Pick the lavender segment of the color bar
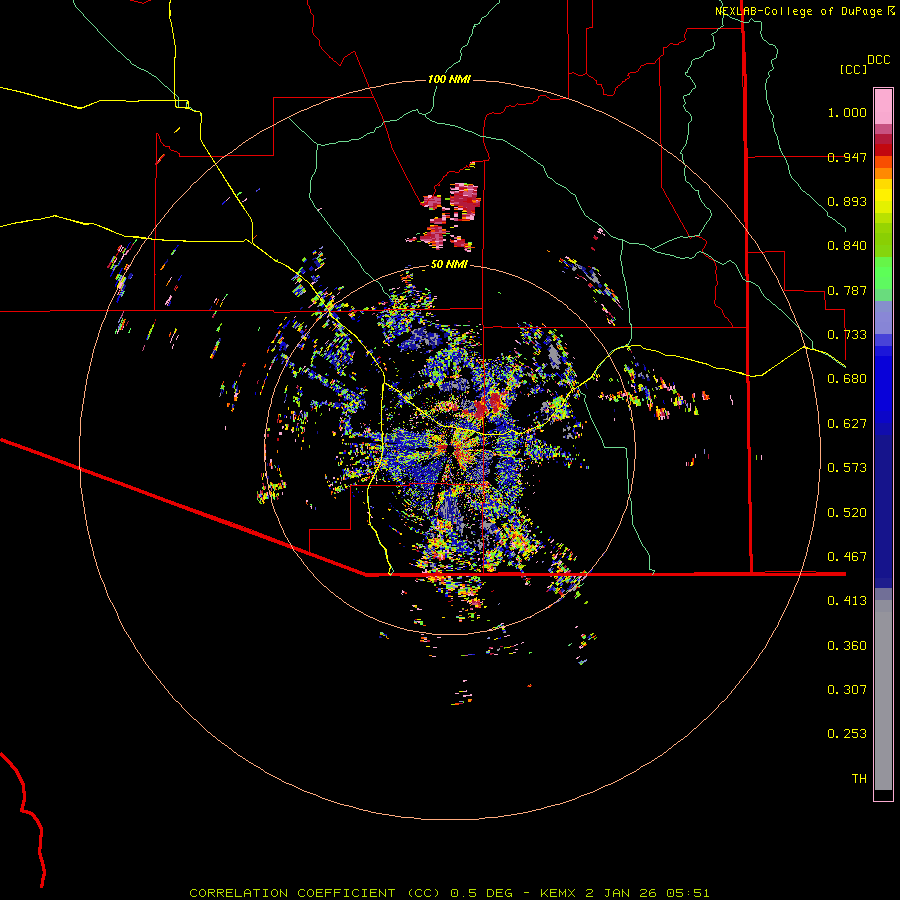 (883, 317)
